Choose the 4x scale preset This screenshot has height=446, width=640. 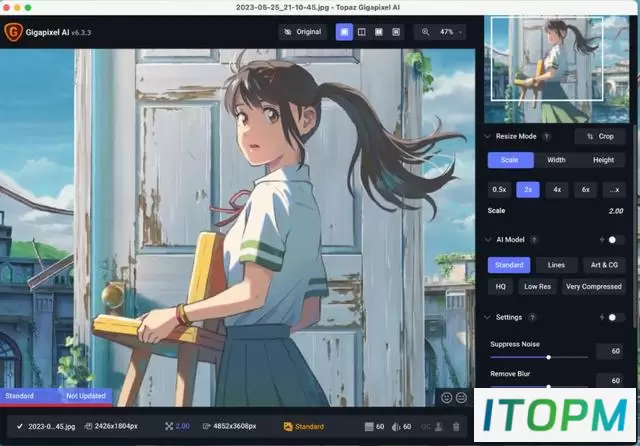pos(557,190)
